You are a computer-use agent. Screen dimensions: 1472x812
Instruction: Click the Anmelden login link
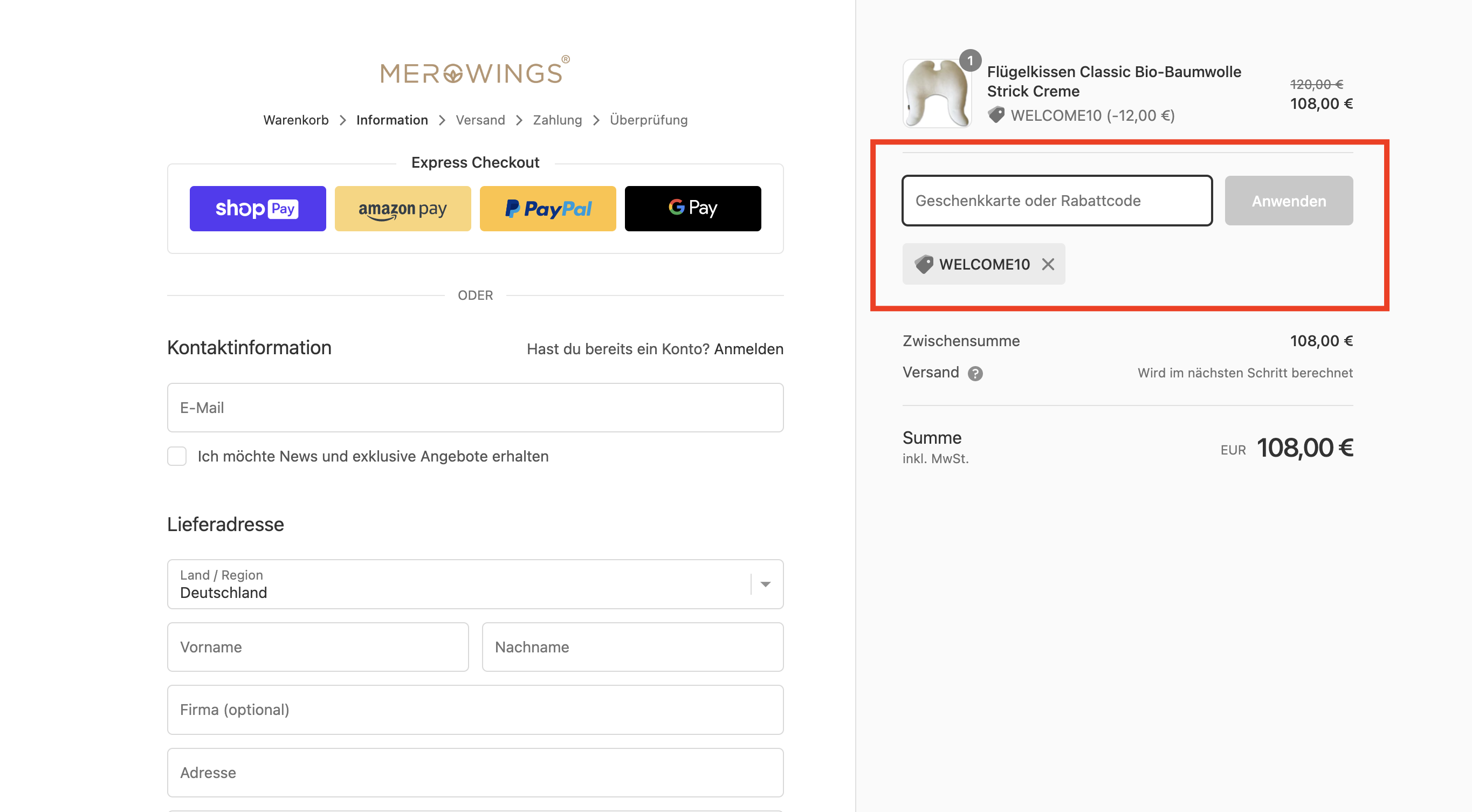point(748,348)
